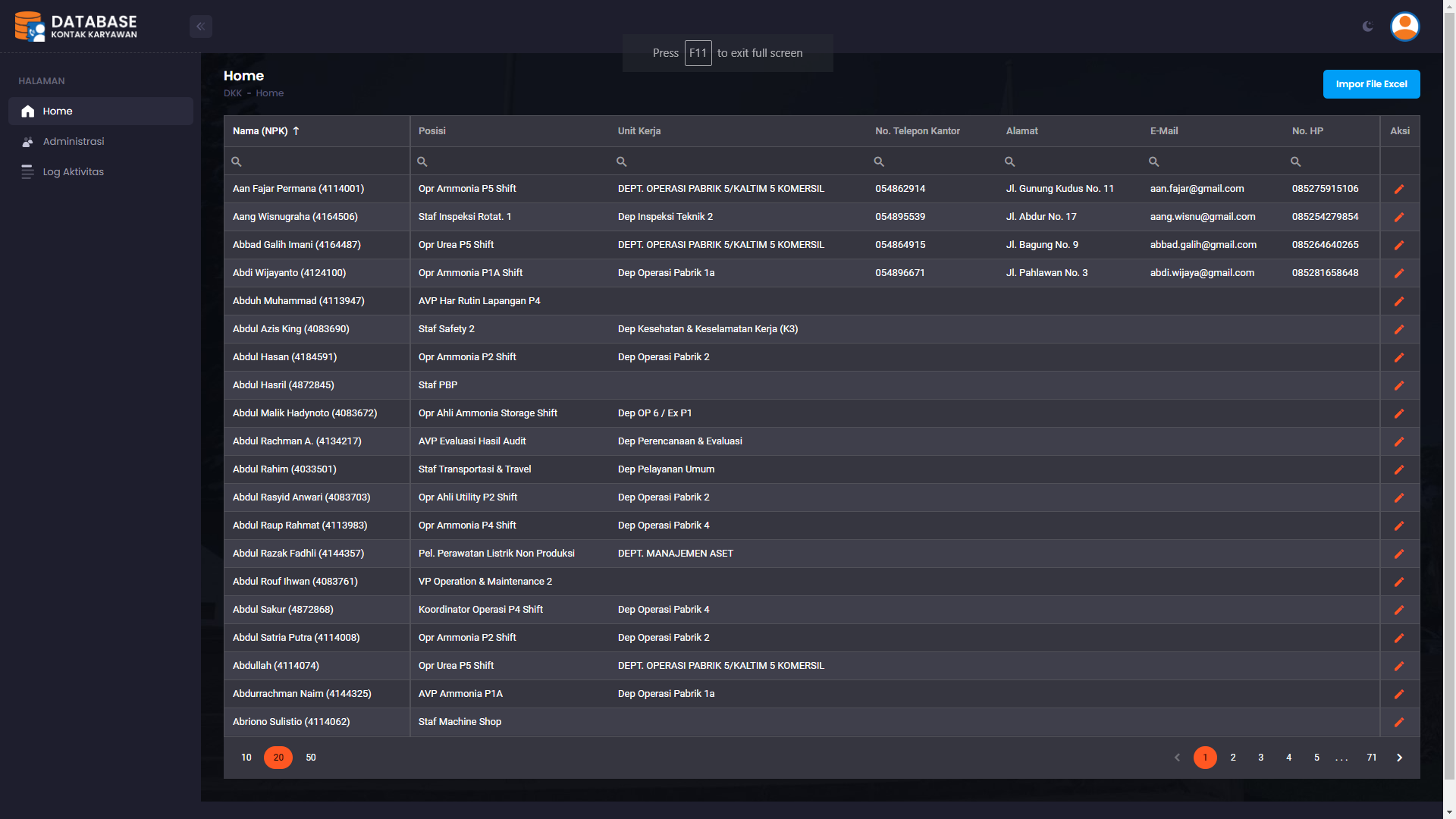The height and width of the screenshot is (819, 1456).
Task: Toggle dark mode moon icon
Action: click(1367, 27)
